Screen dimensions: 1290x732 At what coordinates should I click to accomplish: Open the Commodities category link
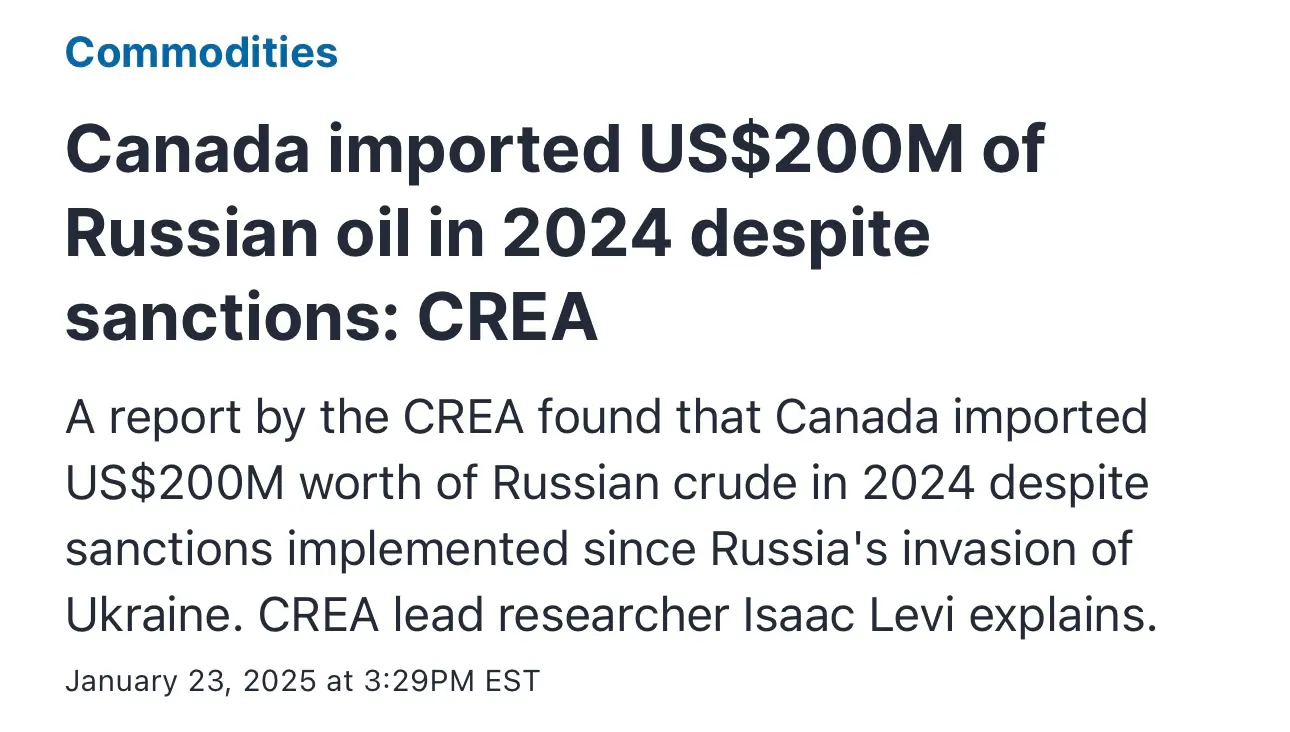[202, 52]
